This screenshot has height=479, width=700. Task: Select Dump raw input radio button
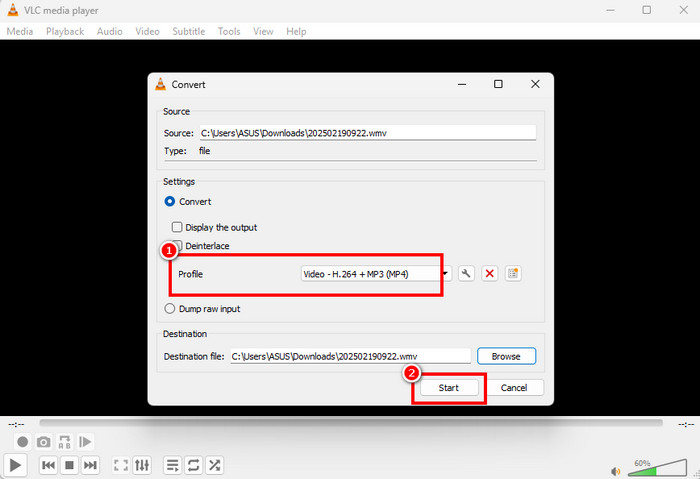click(x=170, y=308)
